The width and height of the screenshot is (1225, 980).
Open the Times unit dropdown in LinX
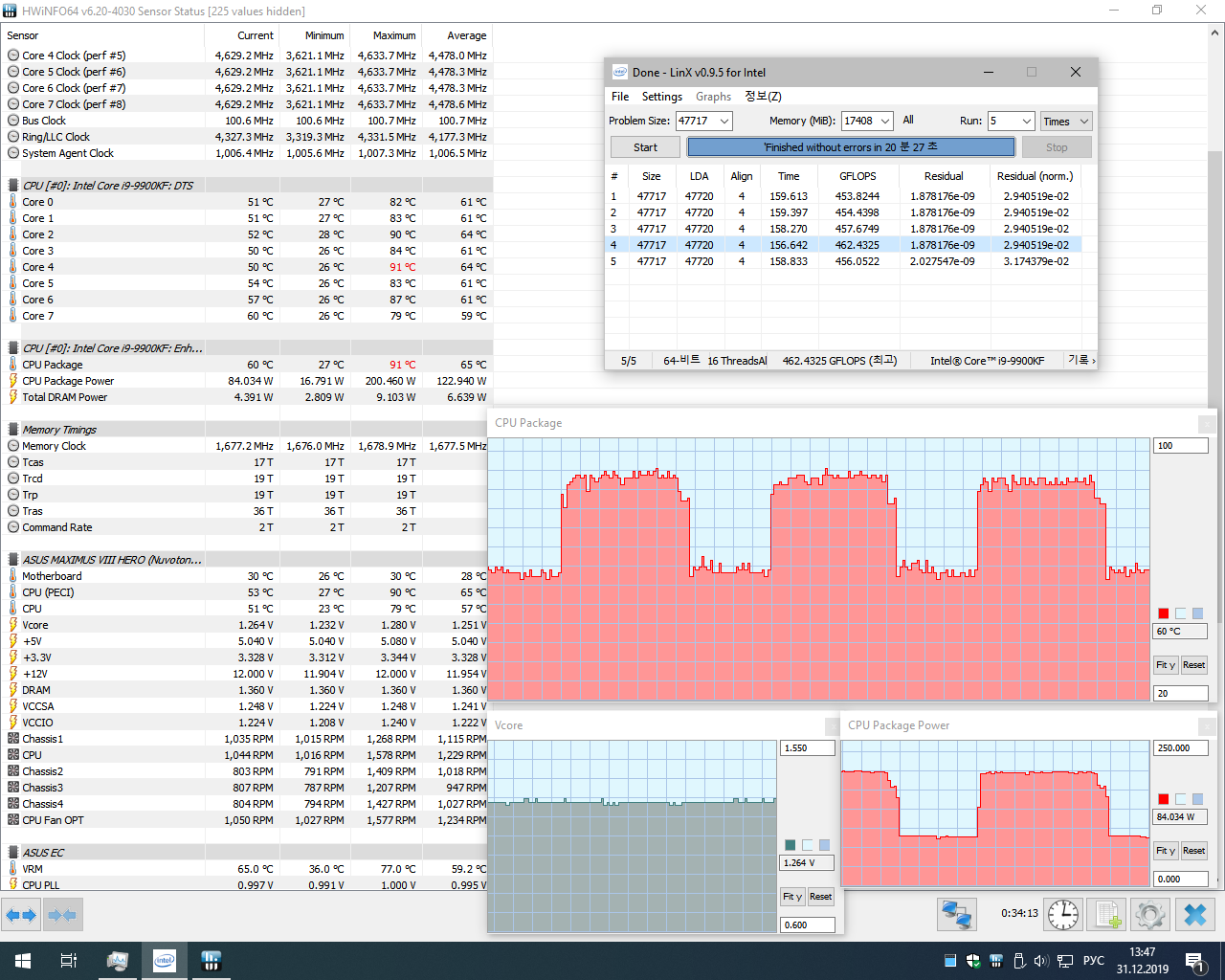point(1066,122)
